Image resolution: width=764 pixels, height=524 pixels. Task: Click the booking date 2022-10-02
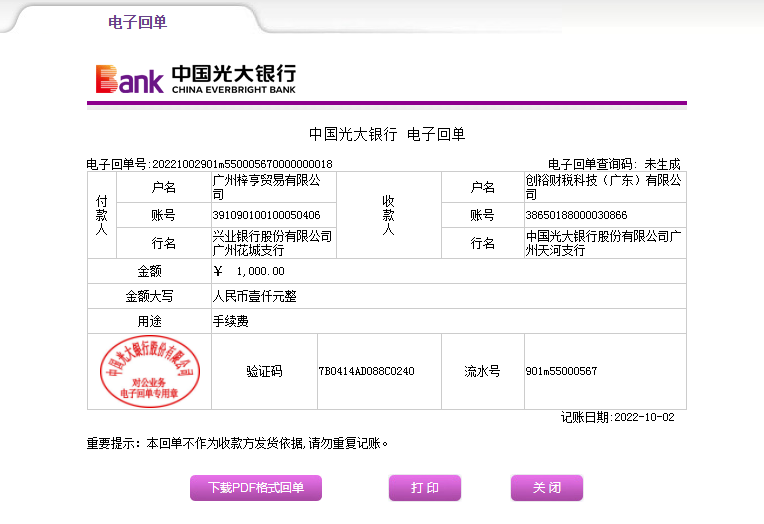644,417
